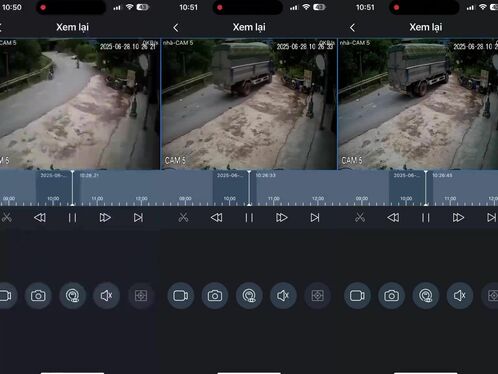Tap the battery indicator in the middle screen
The height and width of the screenshot is (374, 498).
[x=319, y=7]
